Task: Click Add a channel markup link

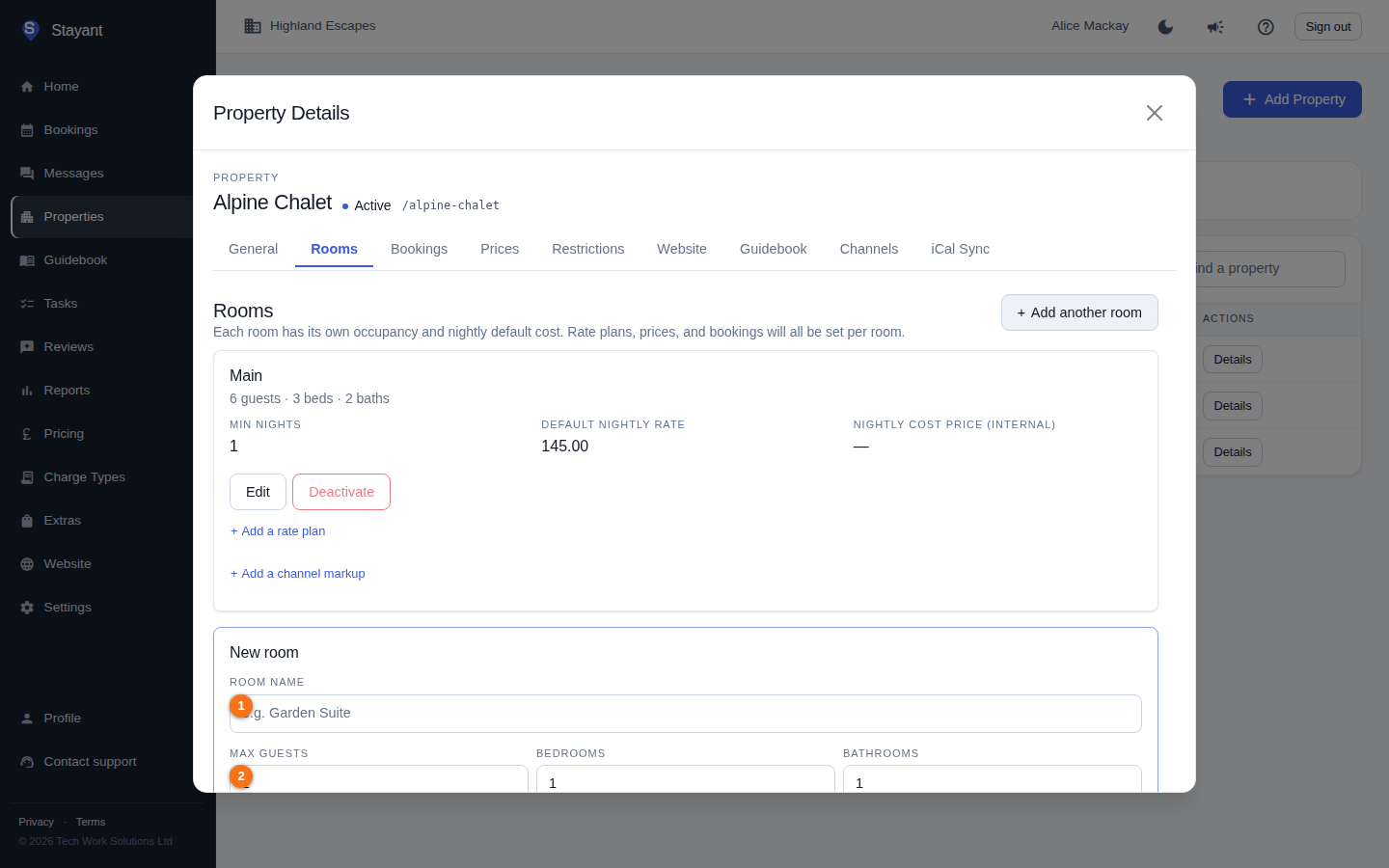Action: (x=297, y=574)
